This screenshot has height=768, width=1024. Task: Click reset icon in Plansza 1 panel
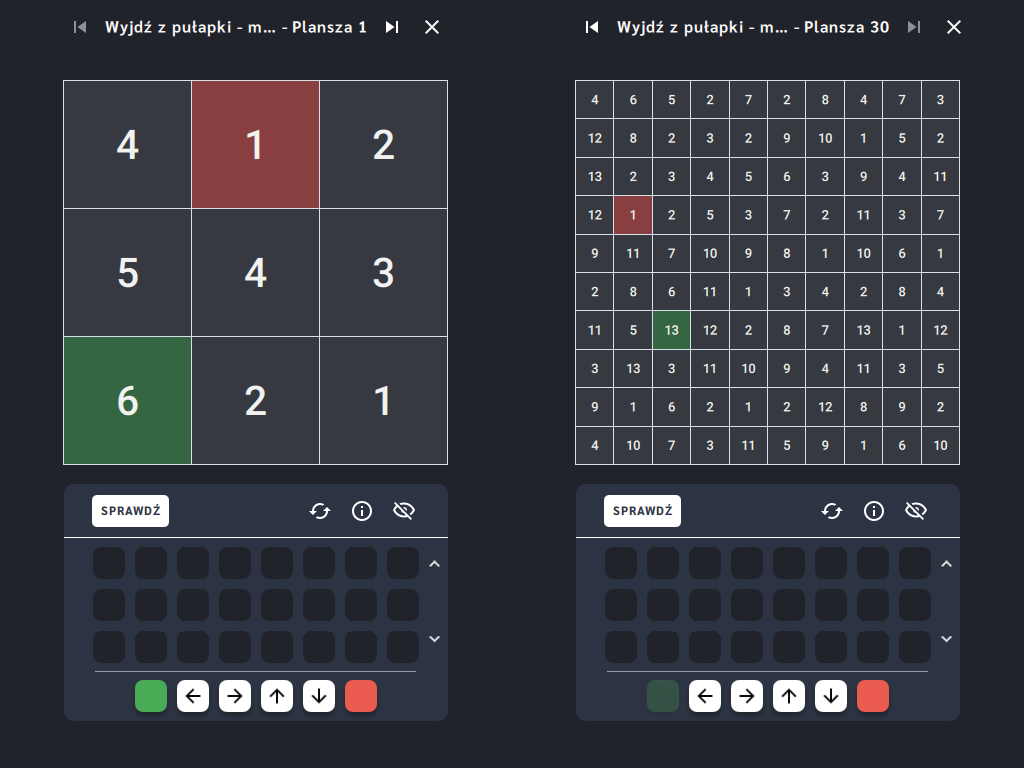point(320,511)
